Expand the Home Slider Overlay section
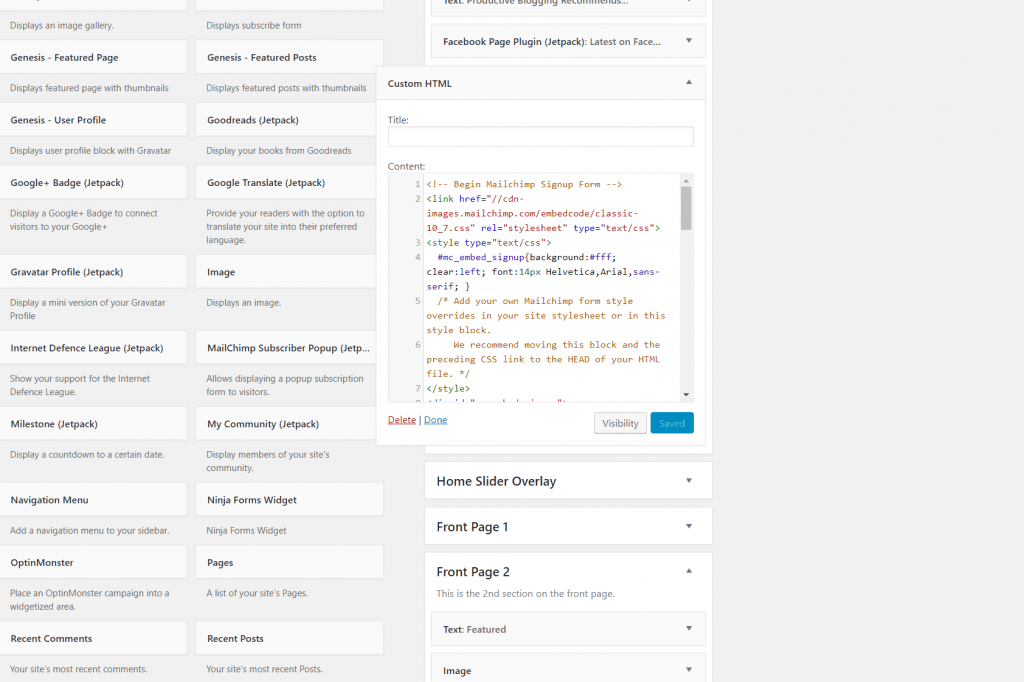 [x=688, y=480]
